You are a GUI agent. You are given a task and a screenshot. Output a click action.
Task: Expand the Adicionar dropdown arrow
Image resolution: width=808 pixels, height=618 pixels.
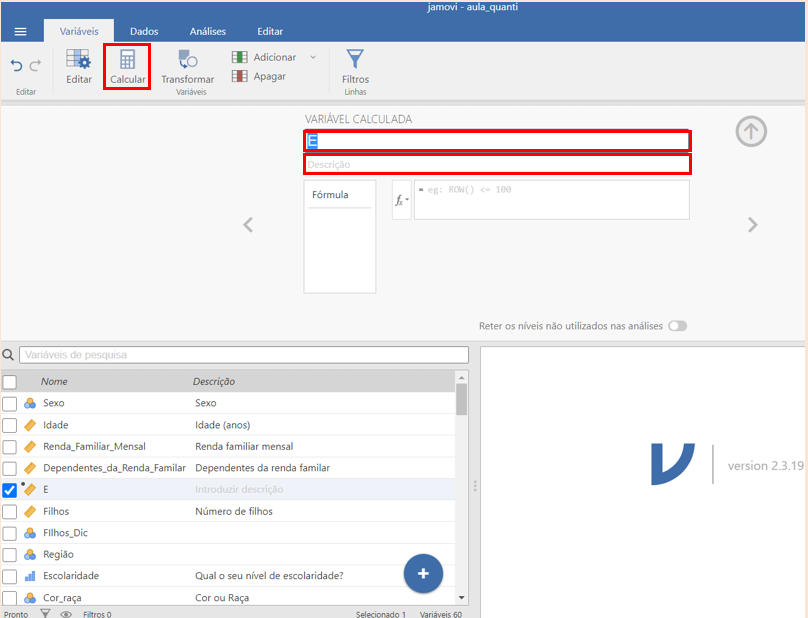pos(312,57)
